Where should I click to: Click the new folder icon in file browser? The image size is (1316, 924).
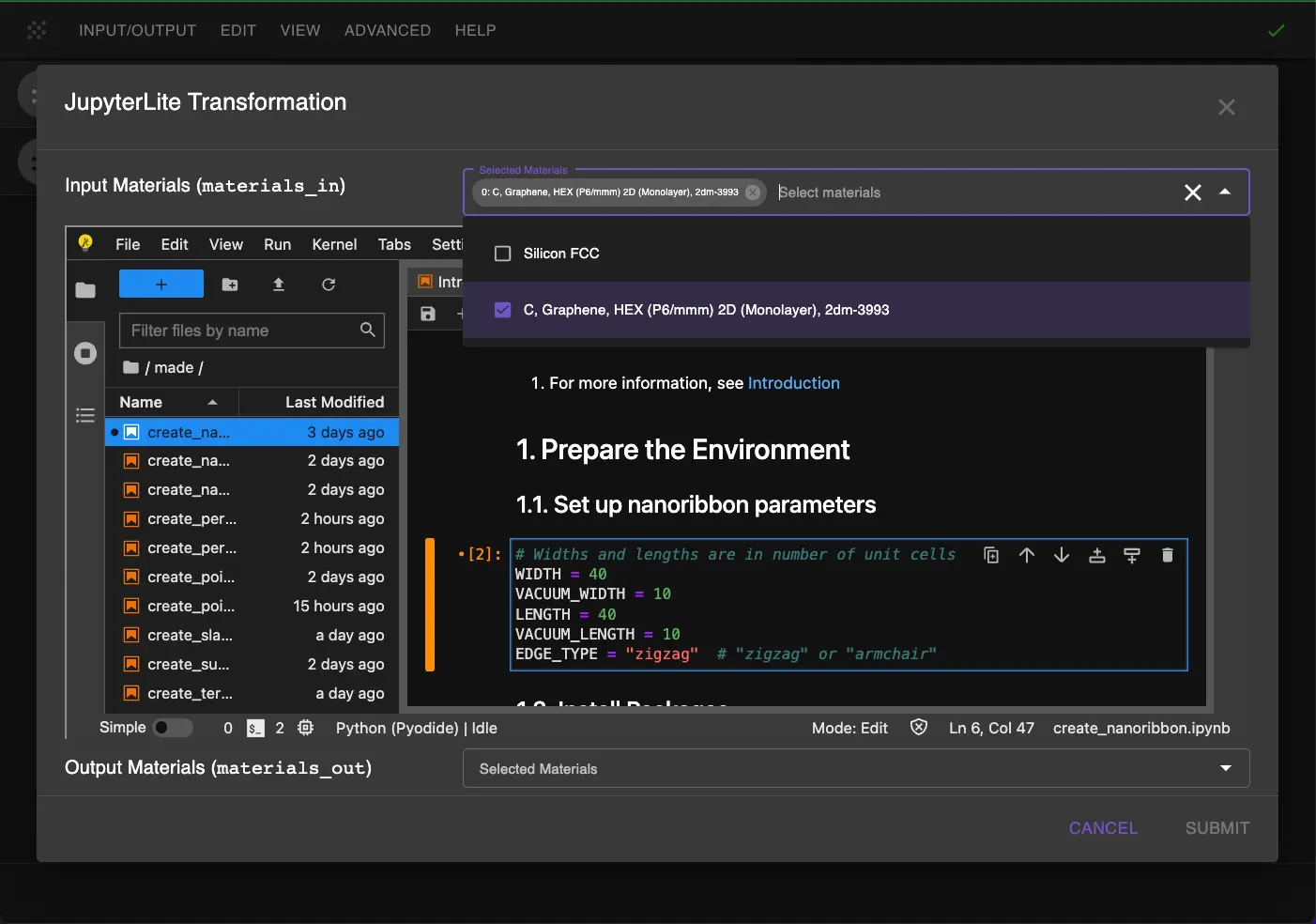tap(230, 285)
